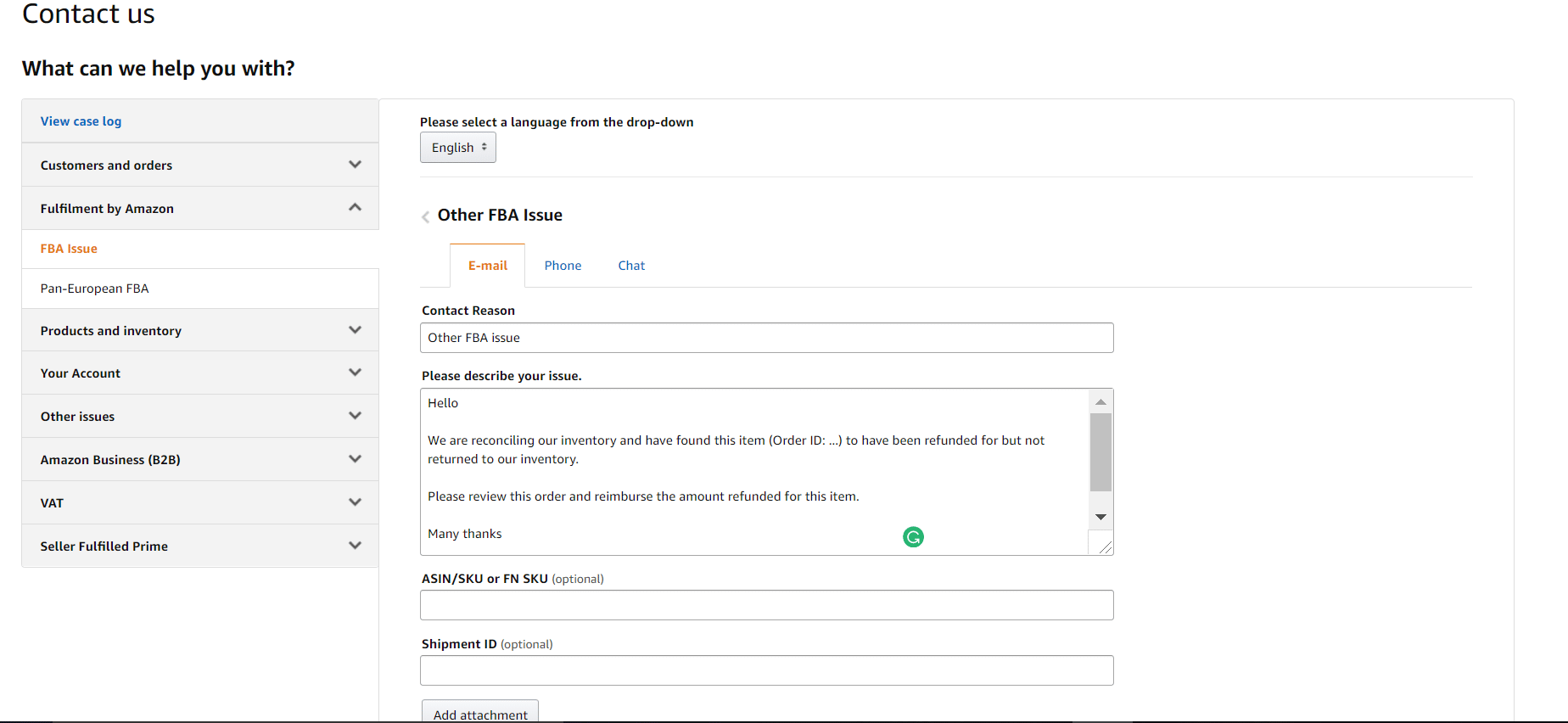Switch to the Chat tab

[631, 266]
